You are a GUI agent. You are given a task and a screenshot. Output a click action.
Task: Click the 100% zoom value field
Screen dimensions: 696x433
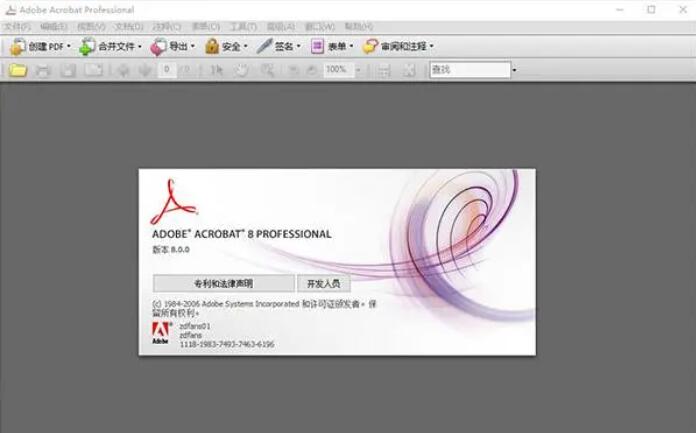point(339,70)
